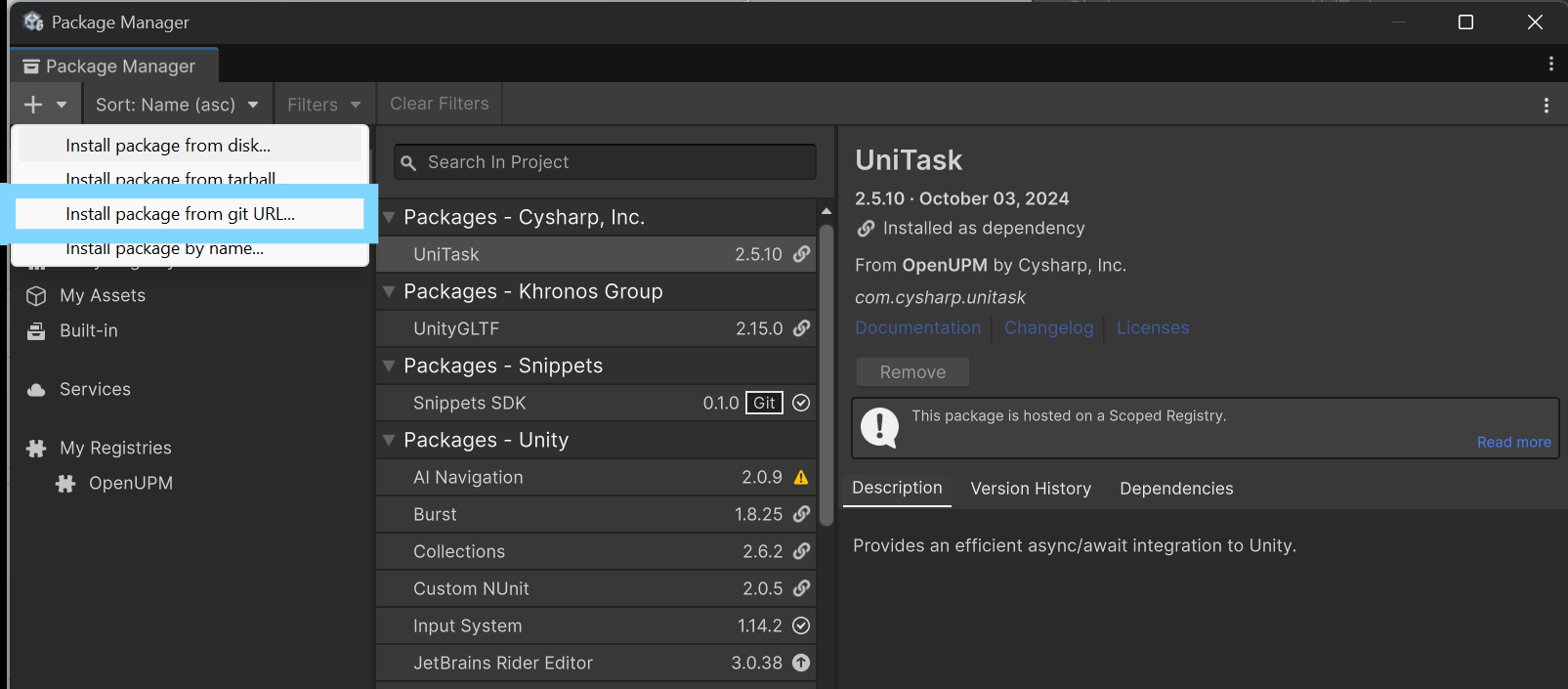The width and height of the screenshot is (1568, 689).
Task: Select JetBrains Rider Editor package
Action: click(x=596, y=663)
